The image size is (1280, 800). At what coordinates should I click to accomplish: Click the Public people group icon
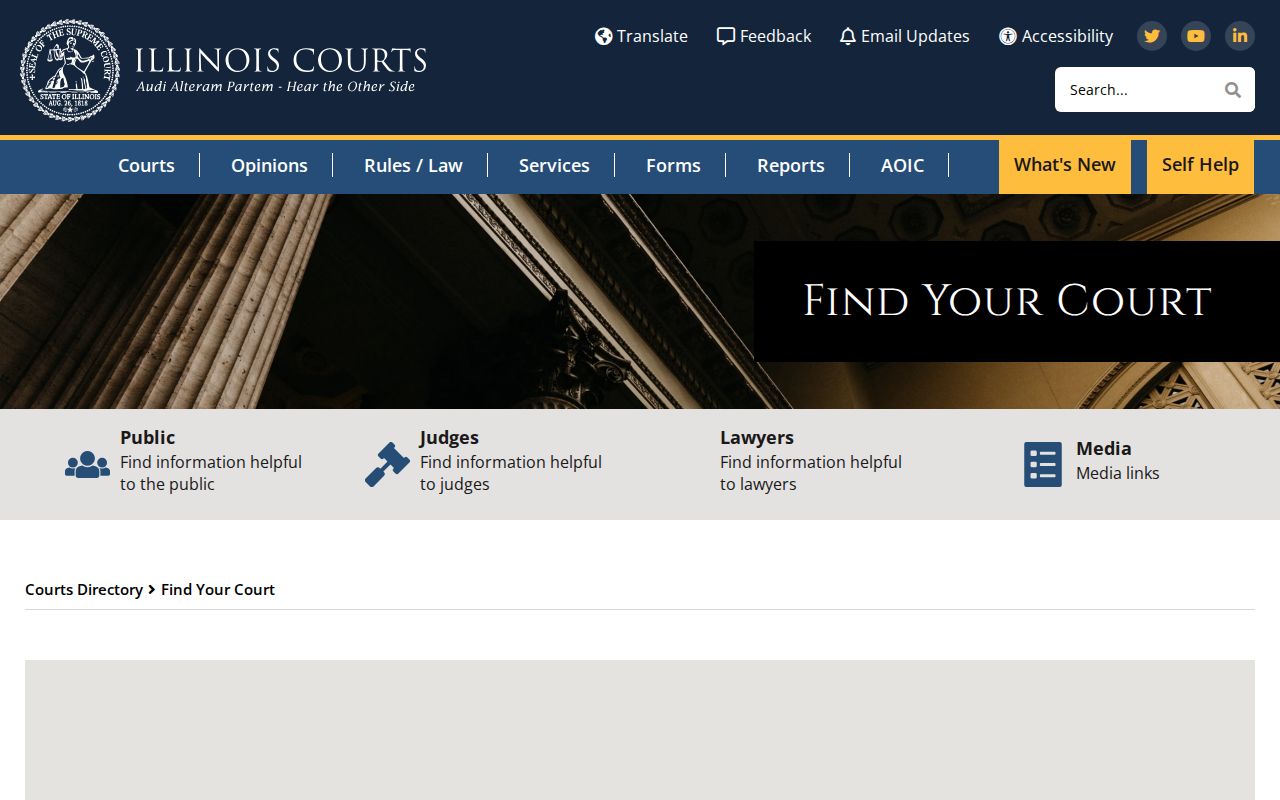coord(87,464)
